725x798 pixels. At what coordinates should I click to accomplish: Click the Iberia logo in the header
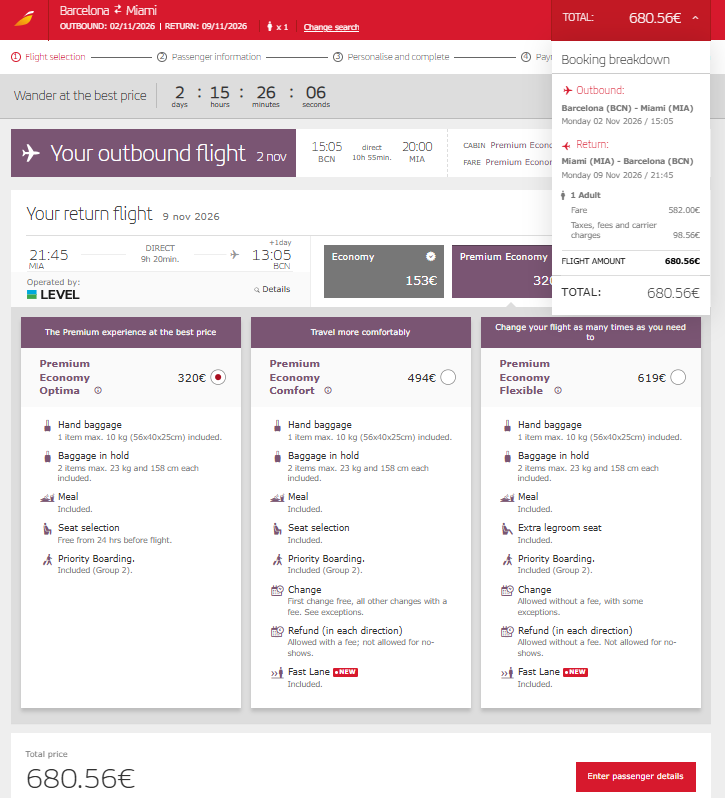24,19
